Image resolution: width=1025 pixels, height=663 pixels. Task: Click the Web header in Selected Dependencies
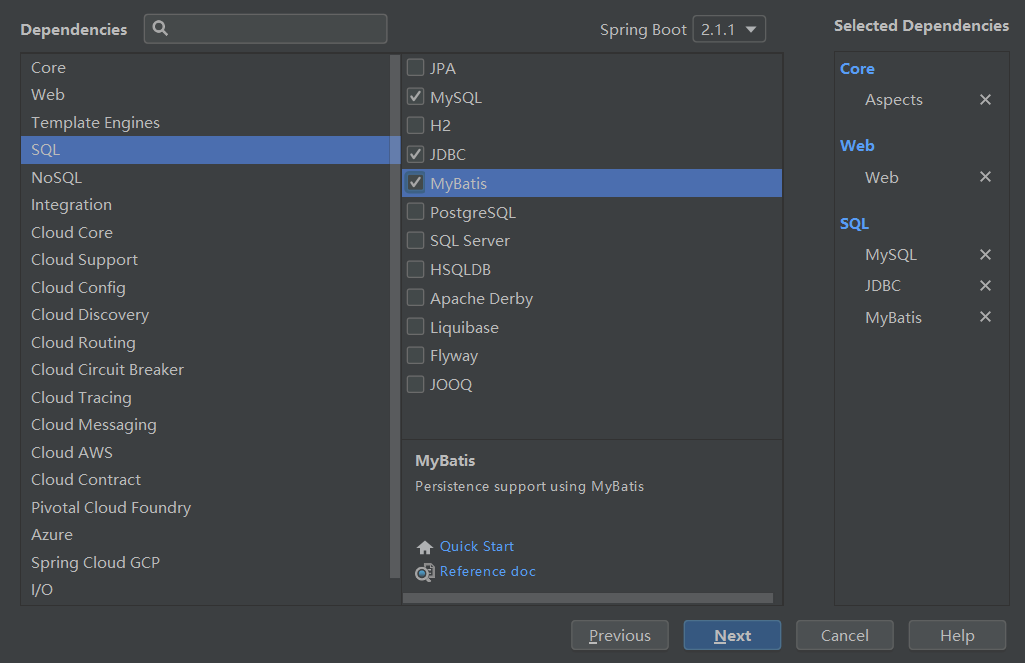coord(857,146)
